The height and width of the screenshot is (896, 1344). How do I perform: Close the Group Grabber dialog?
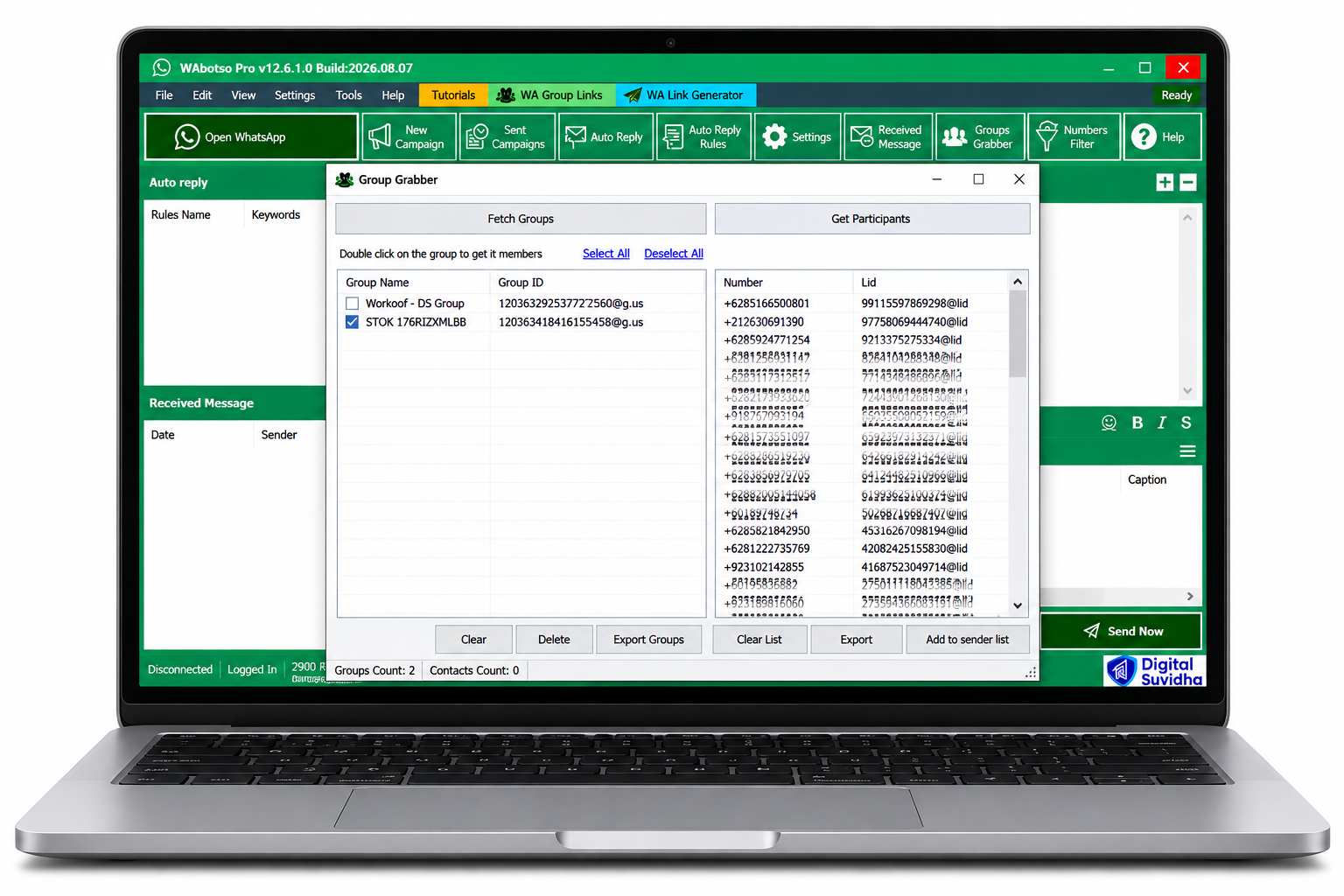pos(1019,179)
